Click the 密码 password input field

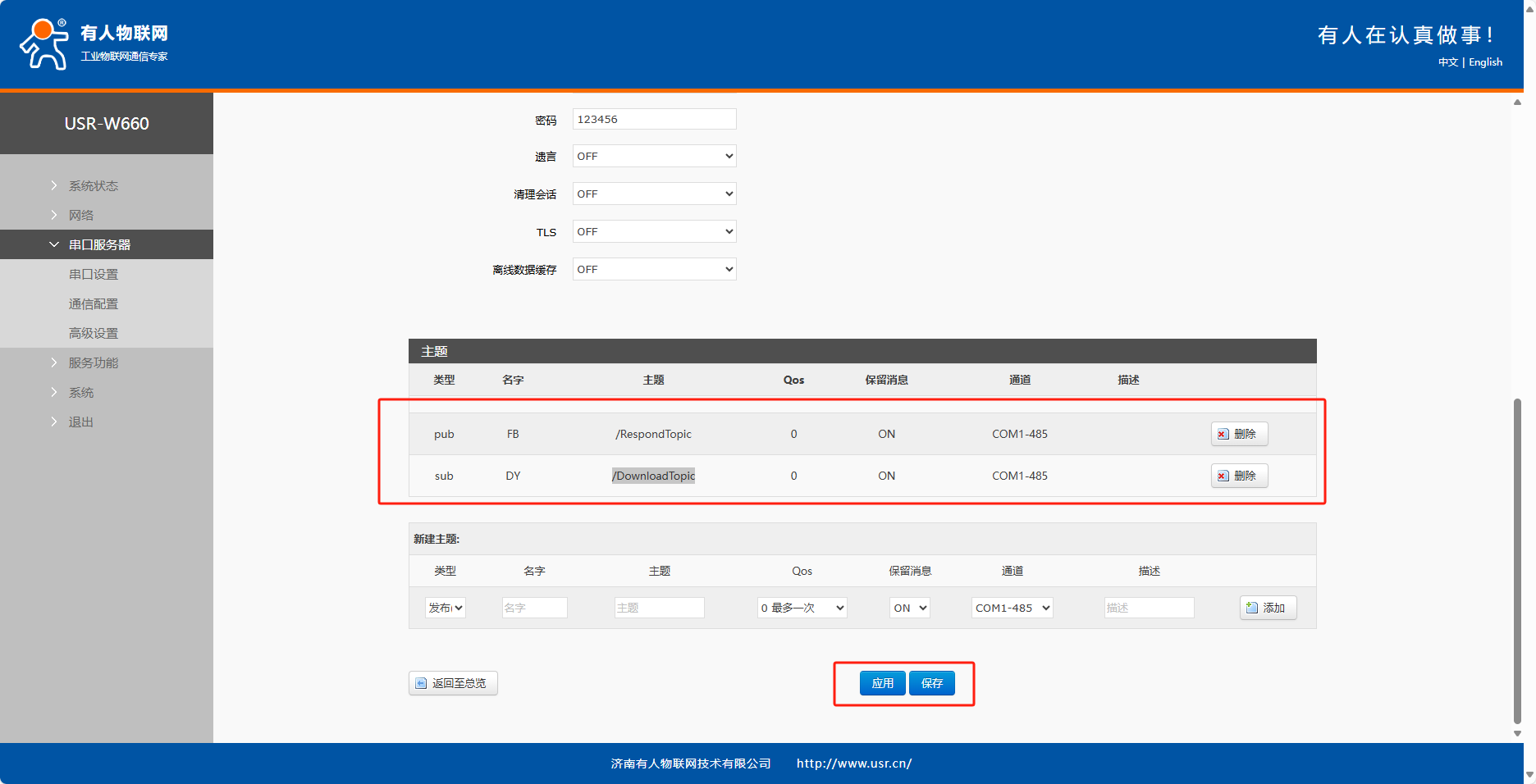pyautogui.click(x=654, y=119)
